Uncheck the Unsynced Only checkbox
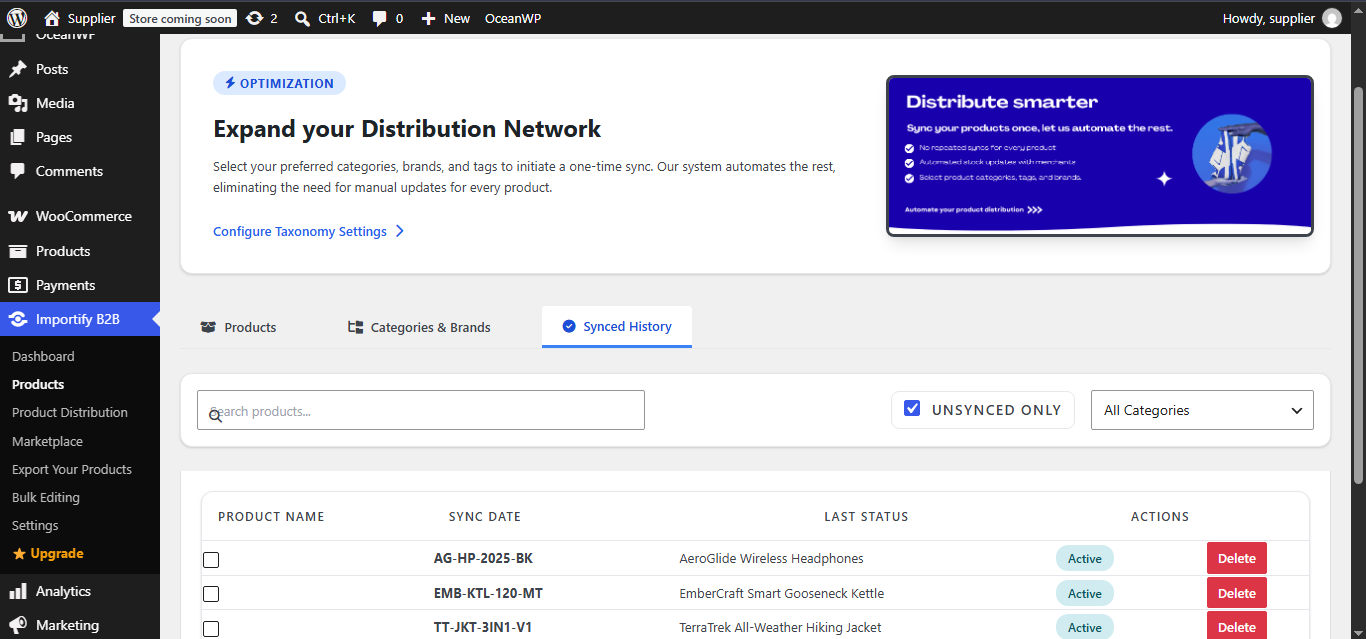This screenshot has height=639, width=1366. [912, 409]
